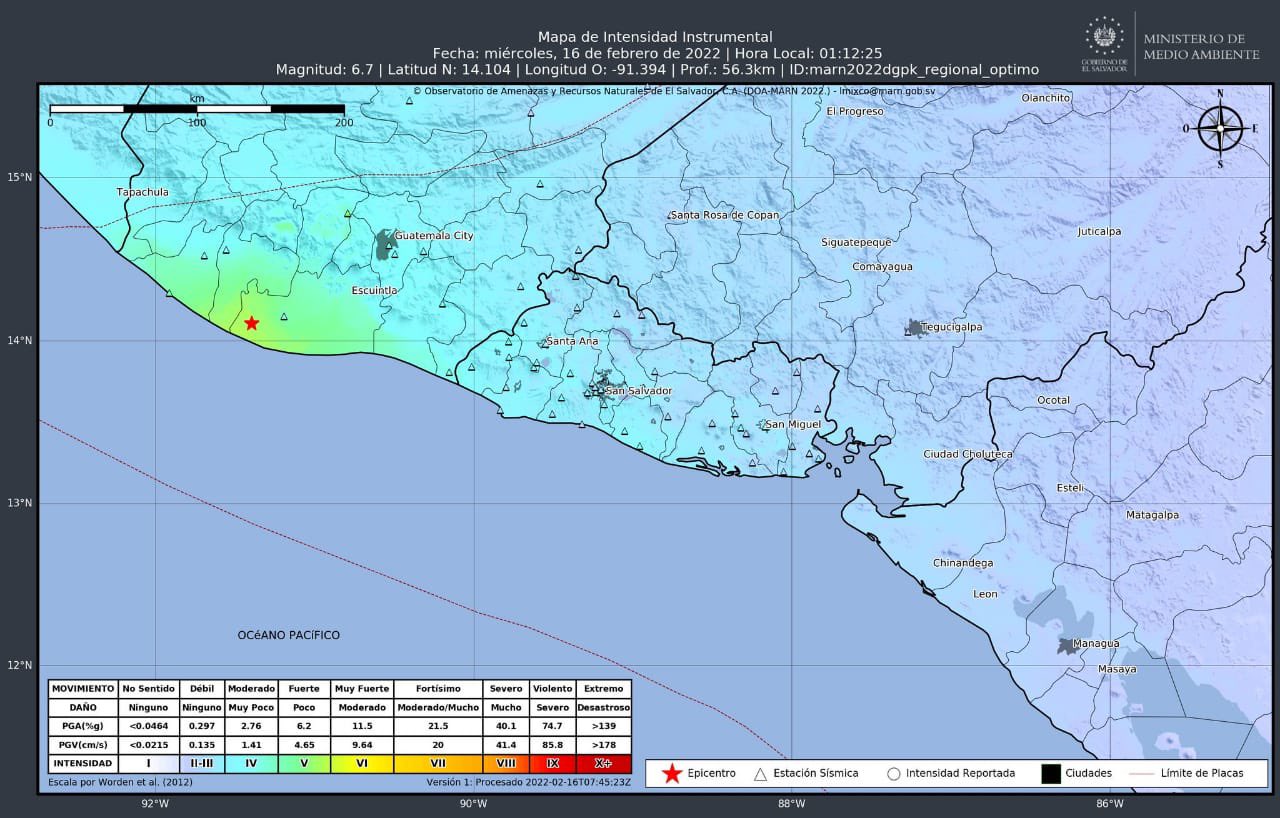Click the red star icon in the legend
Viewport: 1280px width, 818px height.
tap(672, 773)
